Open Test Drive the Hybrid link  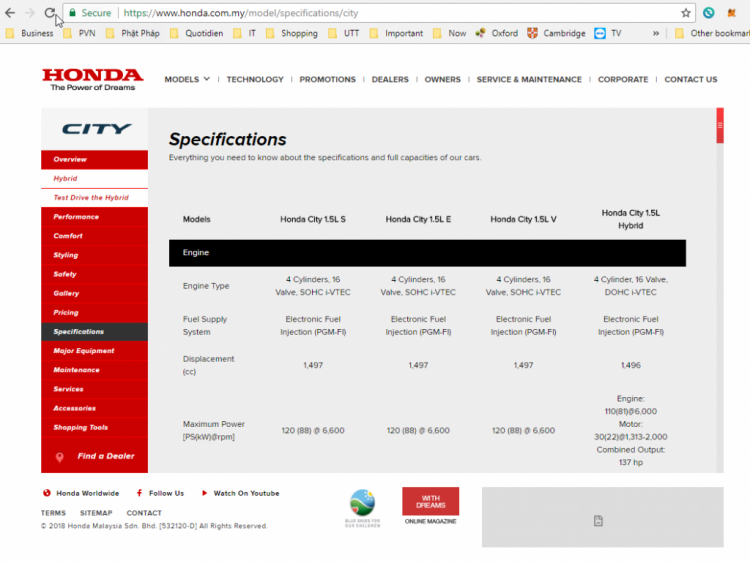tap(94, 198)
